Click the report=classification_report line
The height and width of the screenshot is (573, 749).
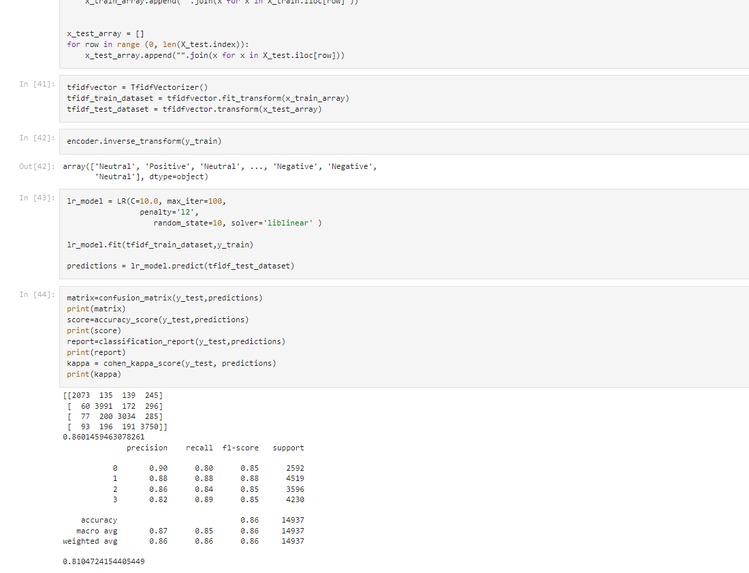176,342
